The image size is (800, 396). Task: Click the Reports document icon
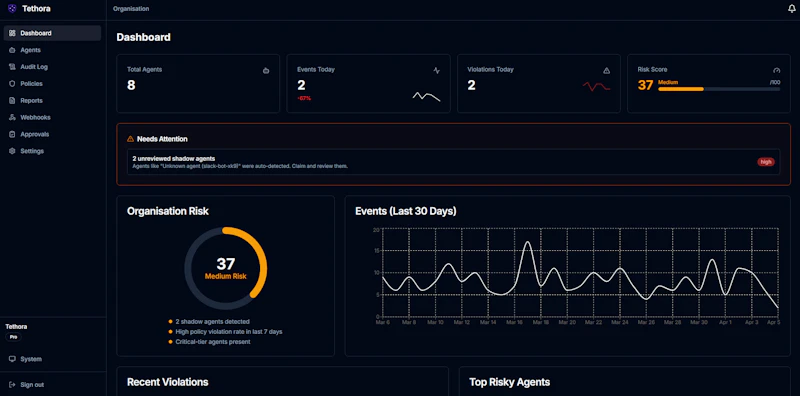coord(12,101)
